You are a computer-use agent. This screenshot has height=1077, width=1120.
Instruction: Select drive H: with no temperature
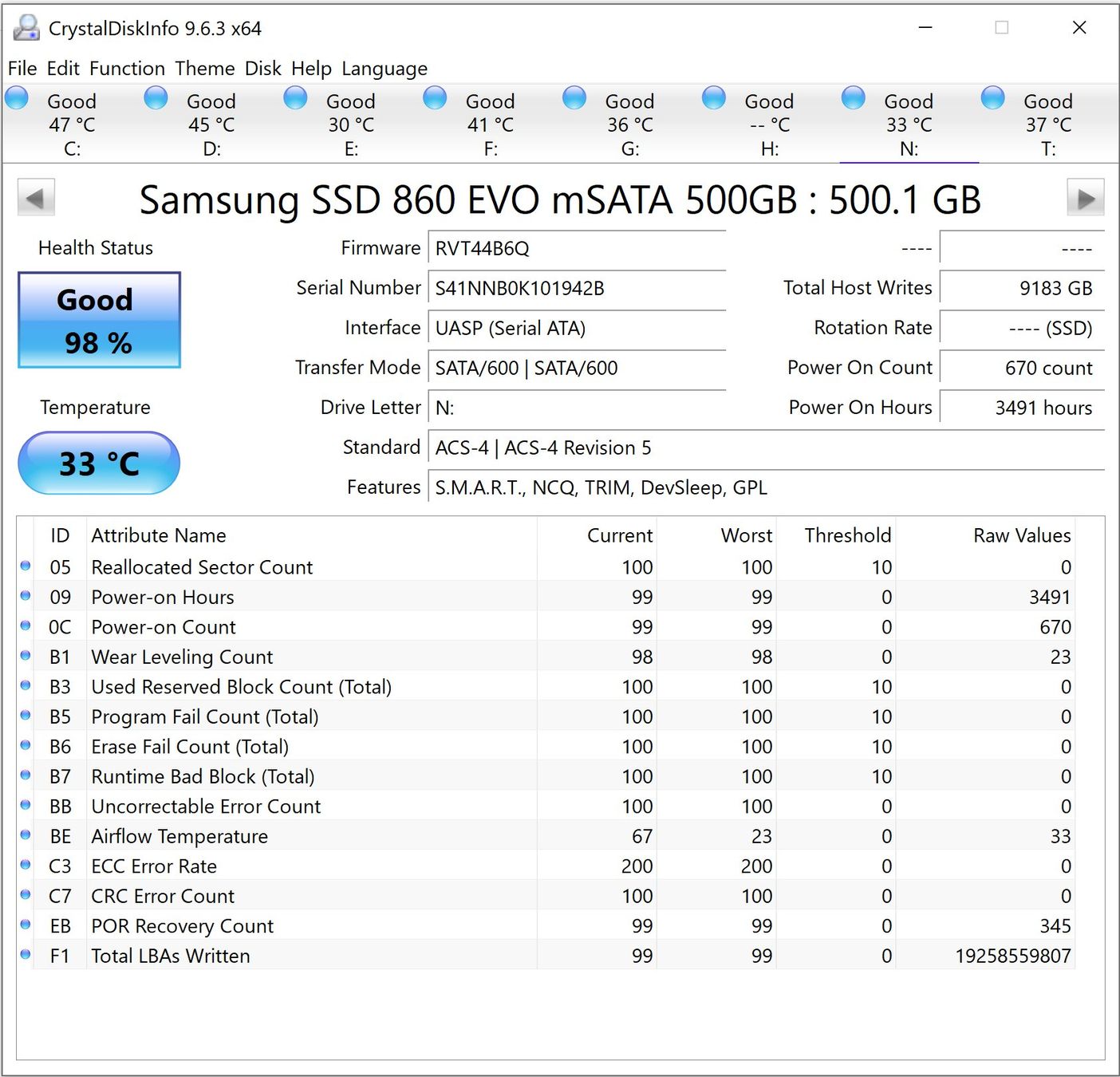pos(770,124)
